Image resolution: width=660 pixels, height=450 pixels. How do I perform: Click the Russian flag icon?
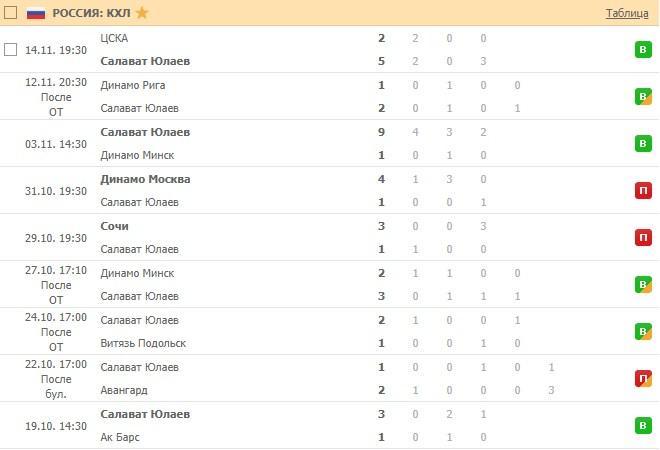tap(36, 13)
